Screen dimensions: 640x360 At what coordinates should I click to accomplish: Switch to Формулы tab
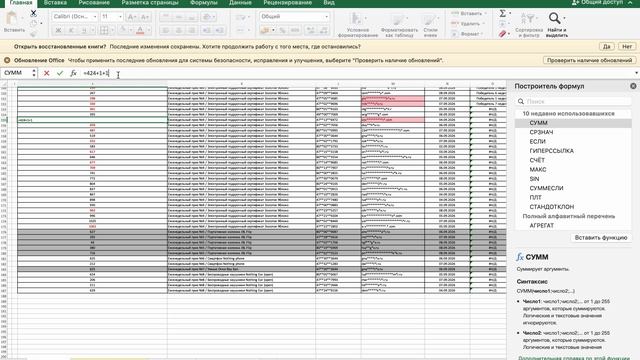coord(204,2)
